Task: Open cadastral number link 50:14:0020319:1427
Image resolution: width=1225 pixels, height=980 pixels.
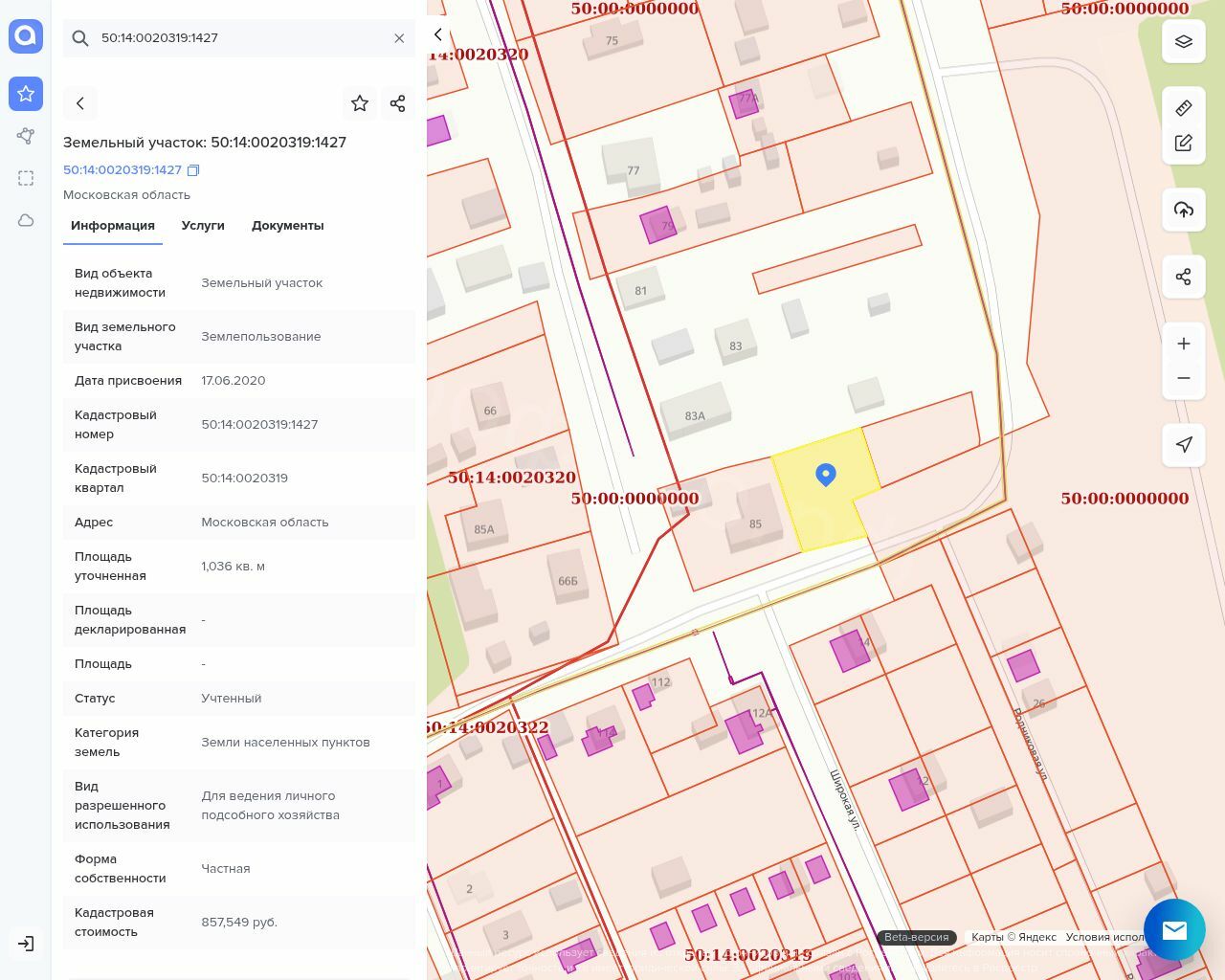Action: (122, 170)
